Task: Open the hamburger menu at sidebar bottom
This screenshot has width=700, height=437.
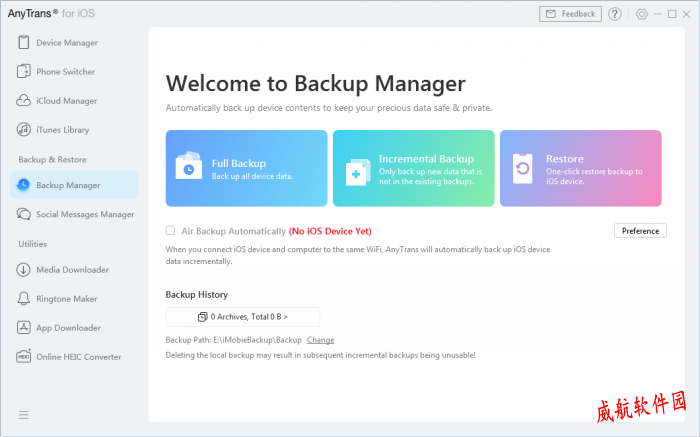Action: pos(24,415)
